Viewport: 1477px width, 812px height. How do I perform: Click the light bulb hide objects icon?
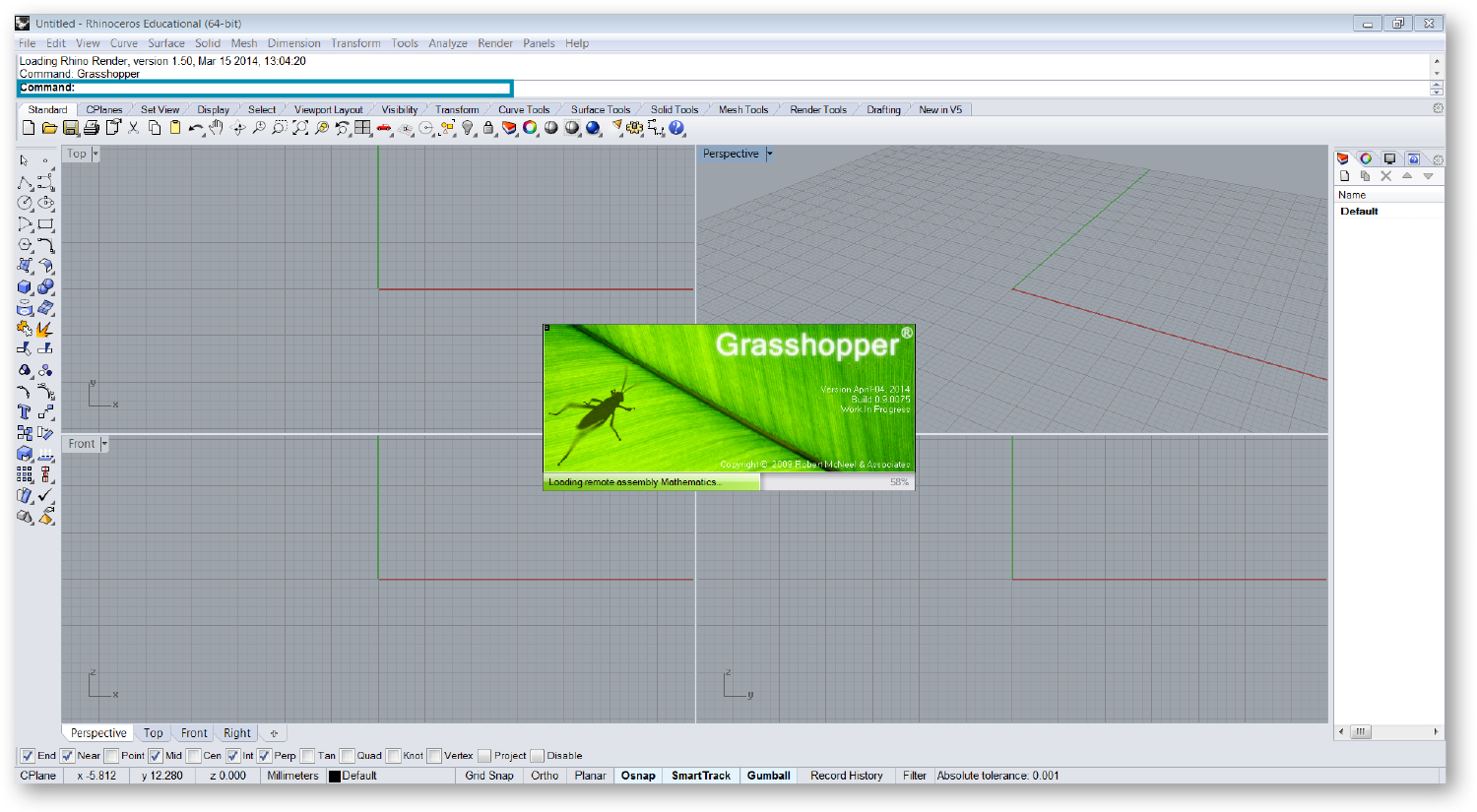pyautogui.click(x=468, y=128)
